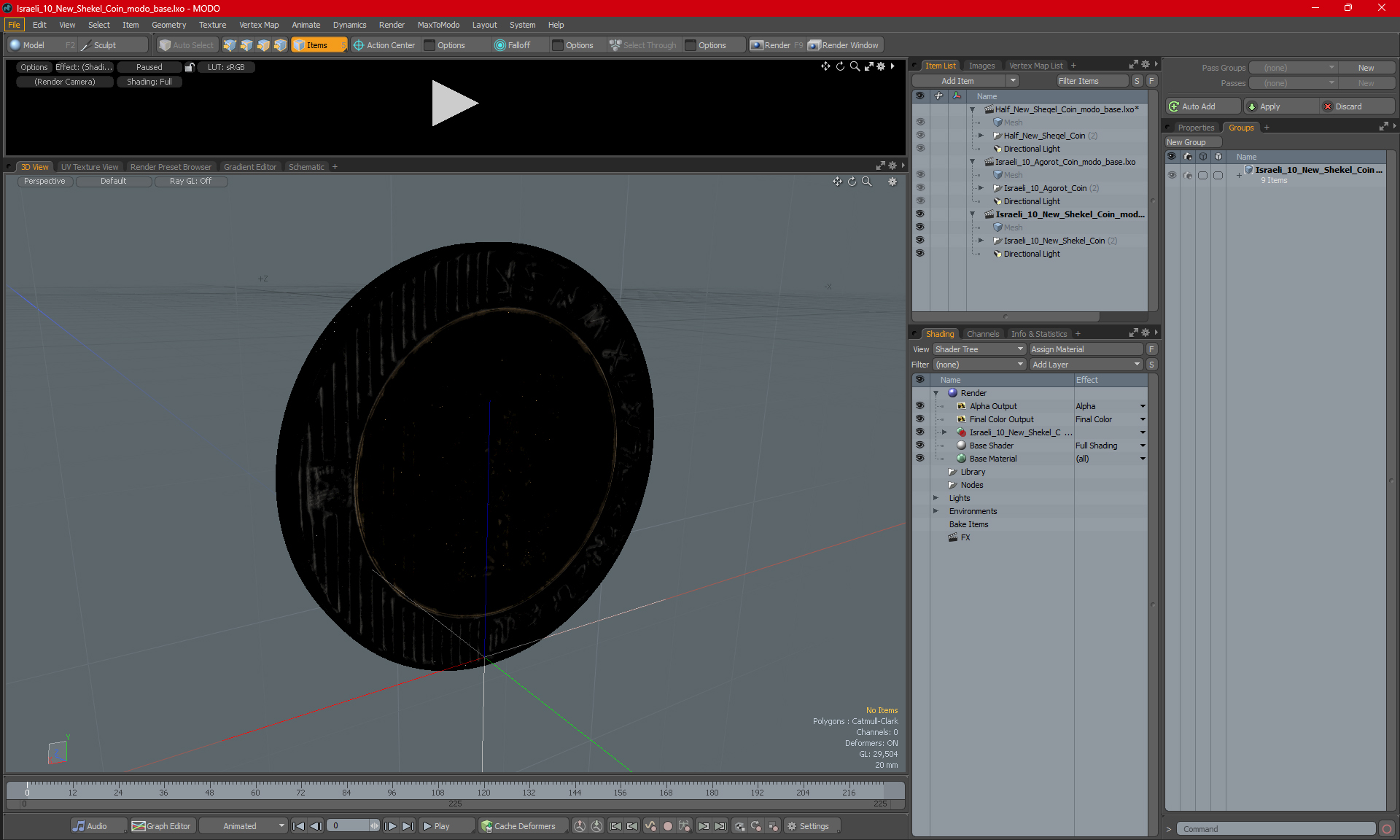Open the Texture menu
The image size is (1400, 840).
pyautogui.click(x=212, y=25)
